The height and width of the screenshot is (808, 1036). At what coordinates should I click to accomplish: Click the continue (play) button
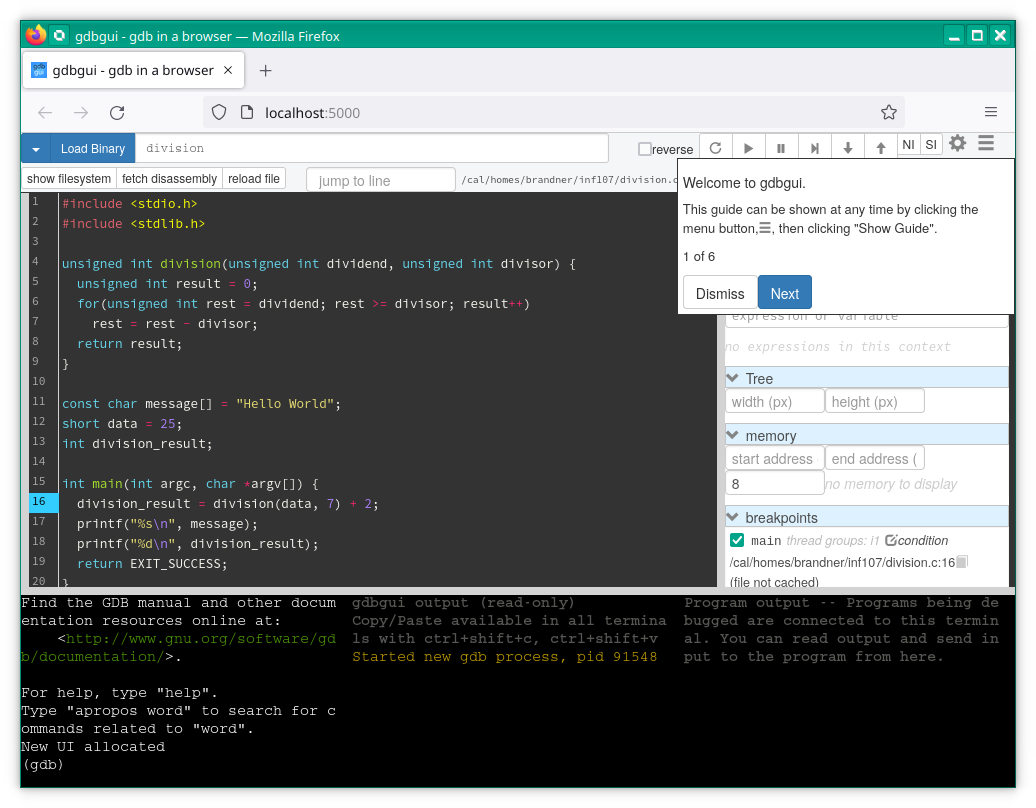[x=749, y=148]
